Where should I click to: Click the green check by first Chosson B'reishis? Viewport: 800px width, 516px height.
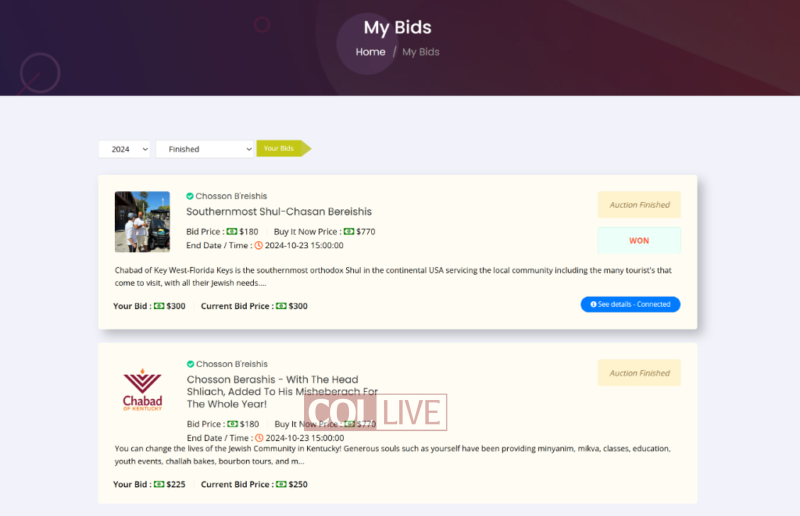190,196
